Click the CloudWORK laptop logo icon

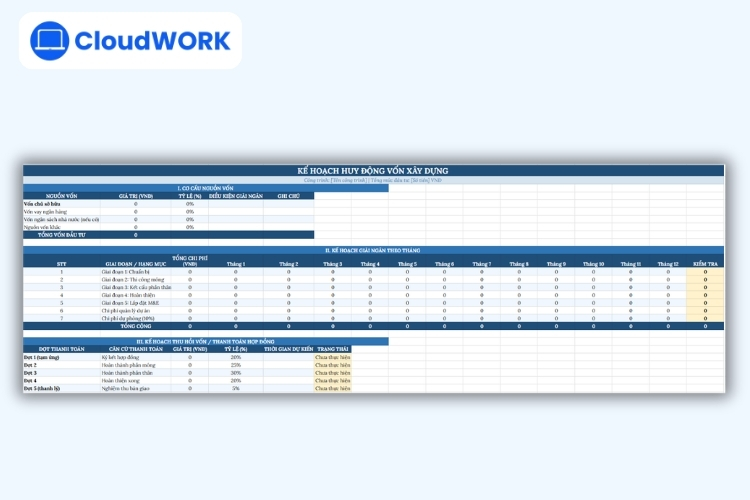(49, 40)
